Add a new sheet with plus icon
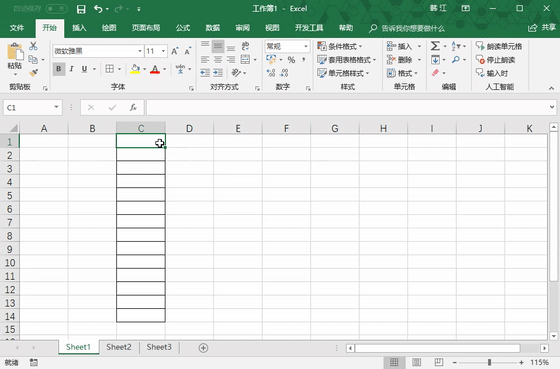 click(x=203, y=348)
